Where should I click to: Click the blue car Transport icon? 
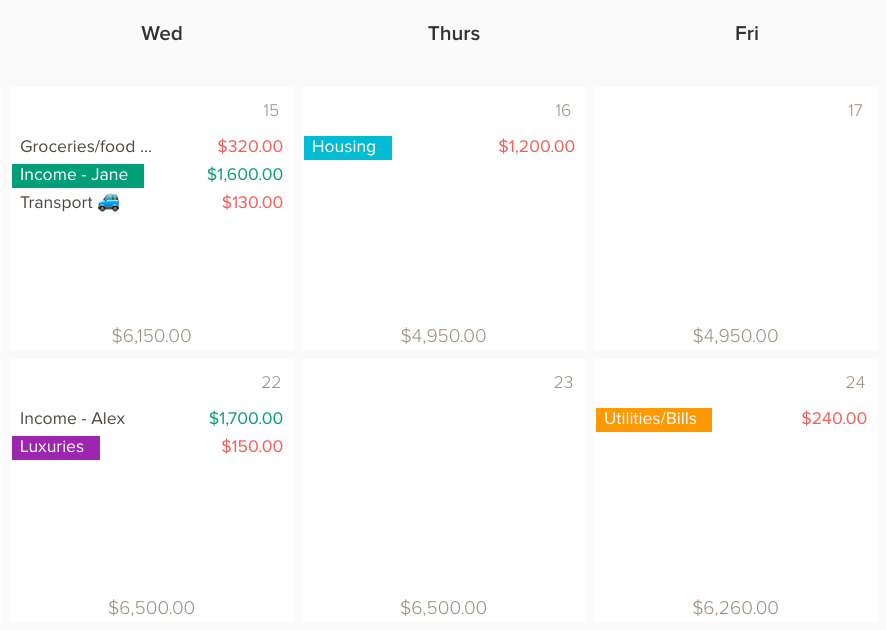coord(108,202)
